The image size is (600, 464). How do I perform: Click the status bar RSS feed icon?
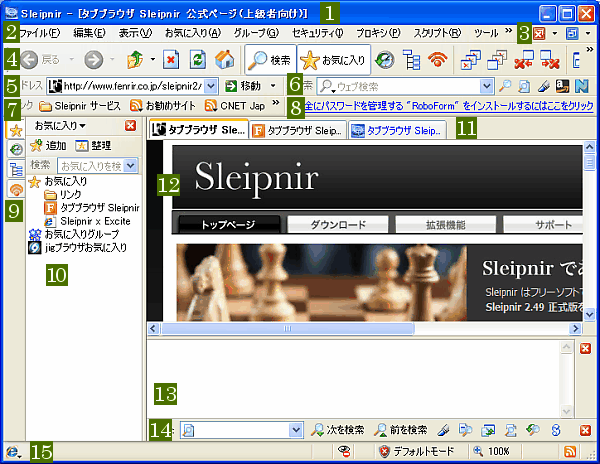click(570, 451)
